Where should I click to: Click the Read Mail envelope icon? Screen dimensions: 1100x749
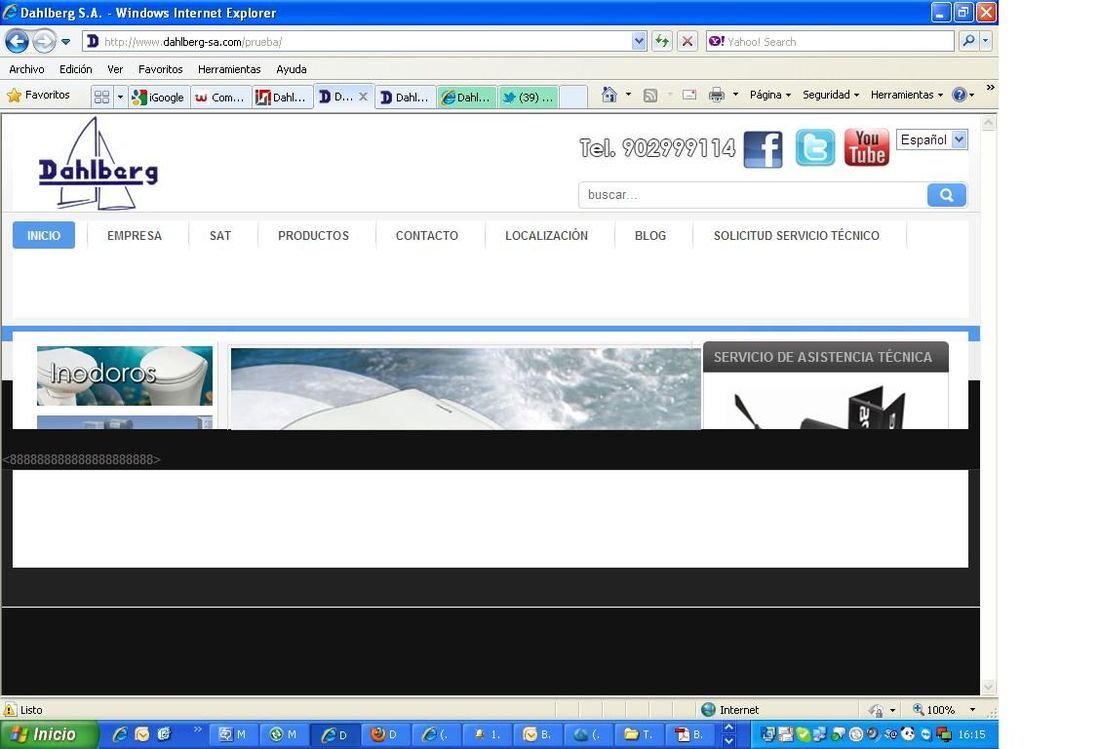(690, 95)
